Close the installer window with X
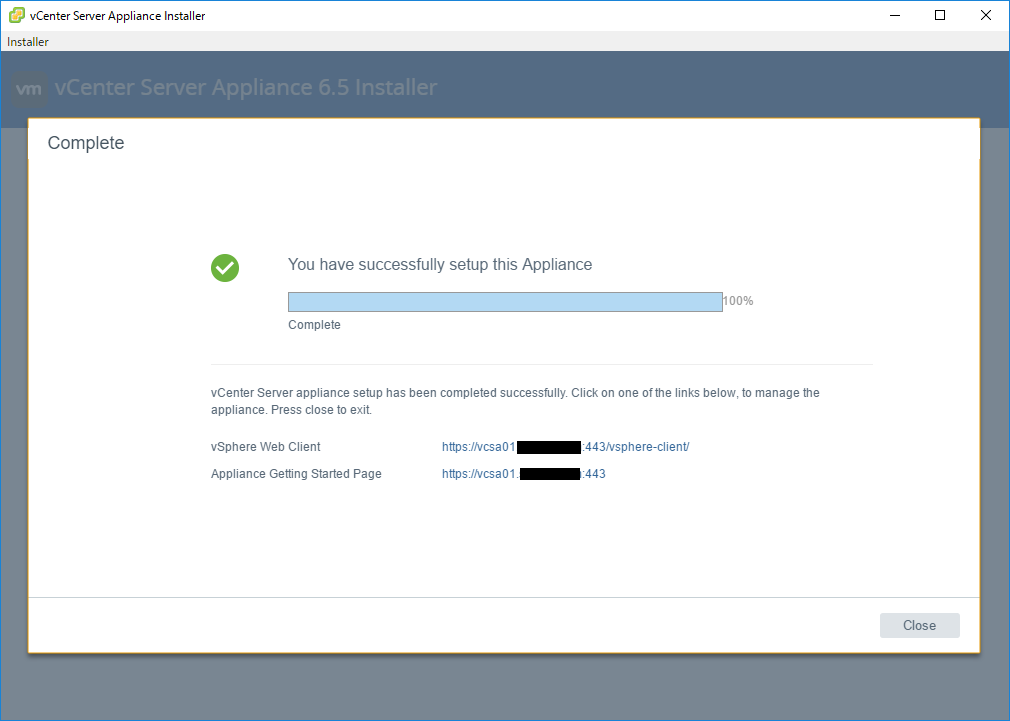Screen dimensions: 1010x721 click(x=986, y=15)
